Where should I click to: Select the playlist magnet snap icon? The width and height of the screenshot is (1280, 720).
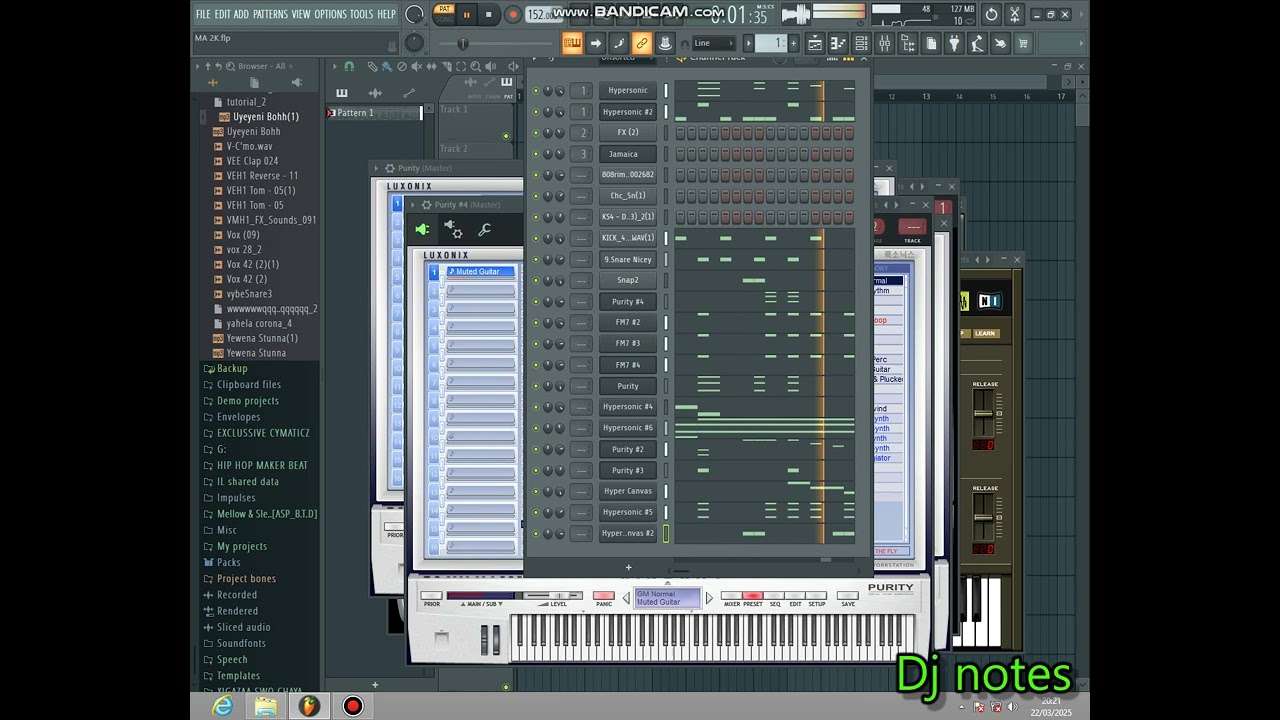tap(349, 66)
